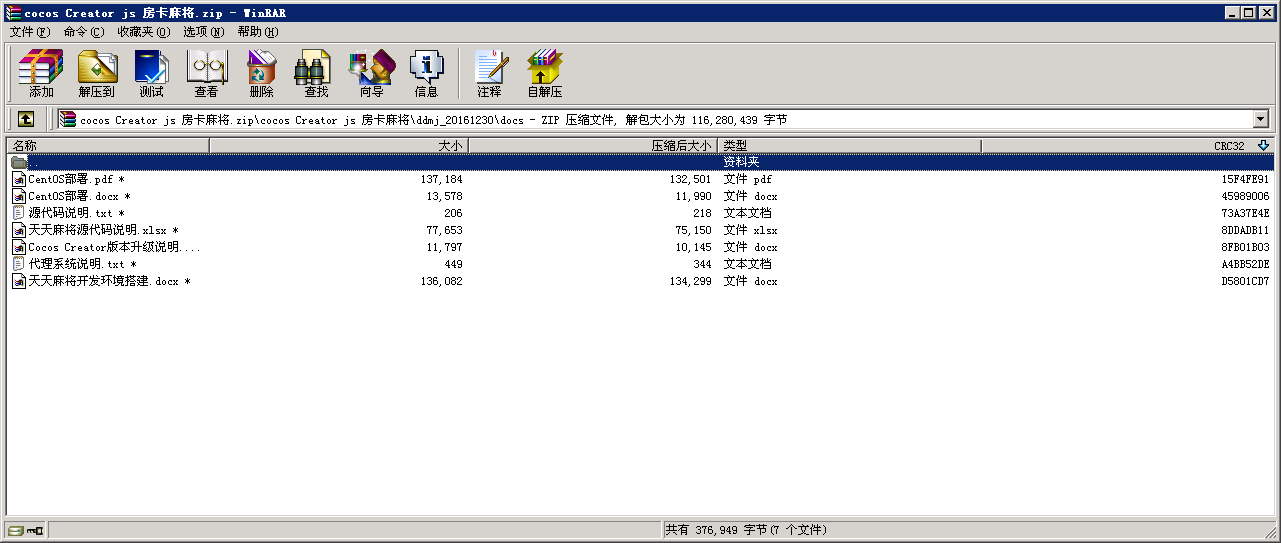Image resolution: width=1281 pixels, height=543 pixels.
Task: Open the File (文件) menu
Action: (x=29, y=32)
